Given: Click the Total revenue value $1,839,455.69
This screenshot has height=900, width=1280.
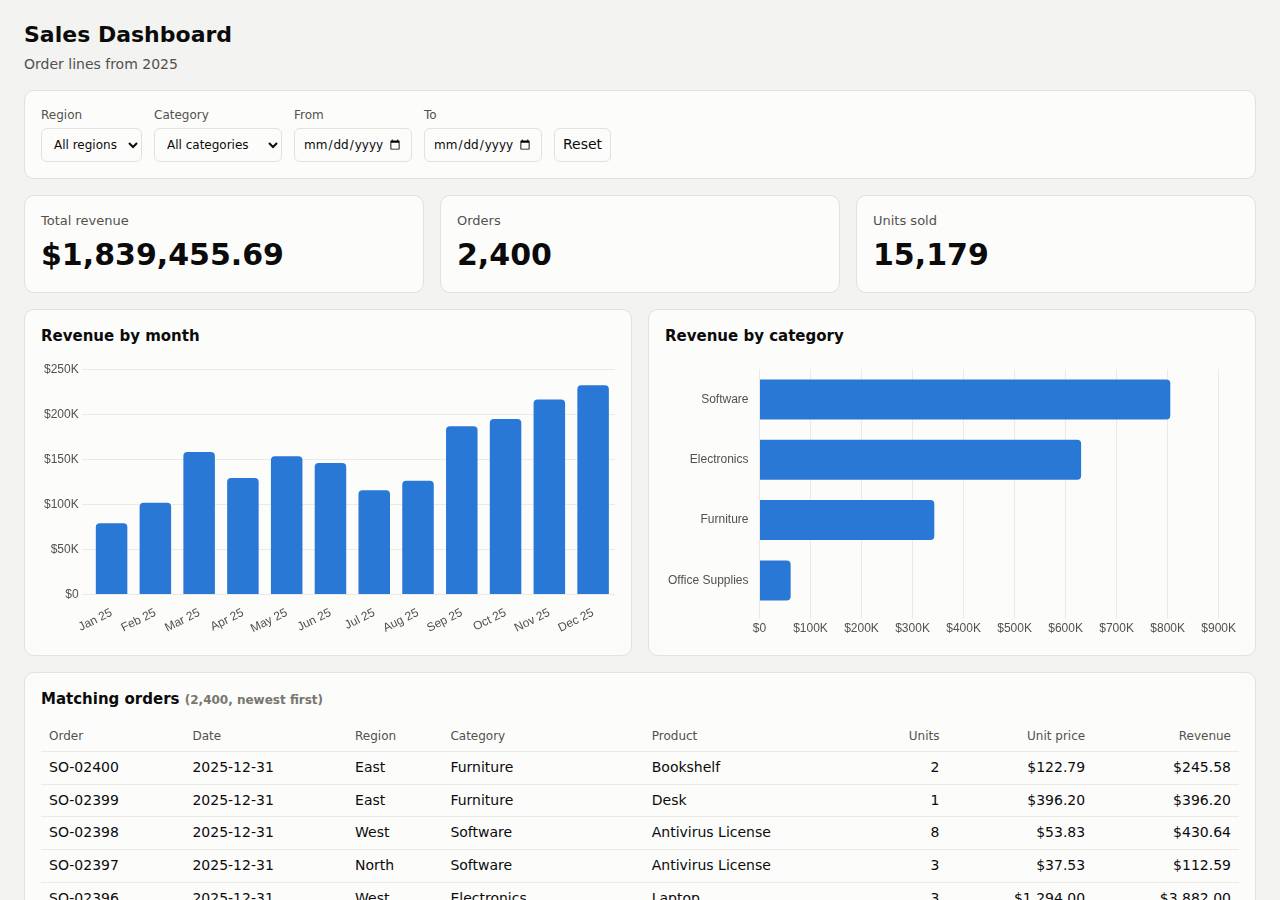Looking at the screenshot, I should 162,255.
